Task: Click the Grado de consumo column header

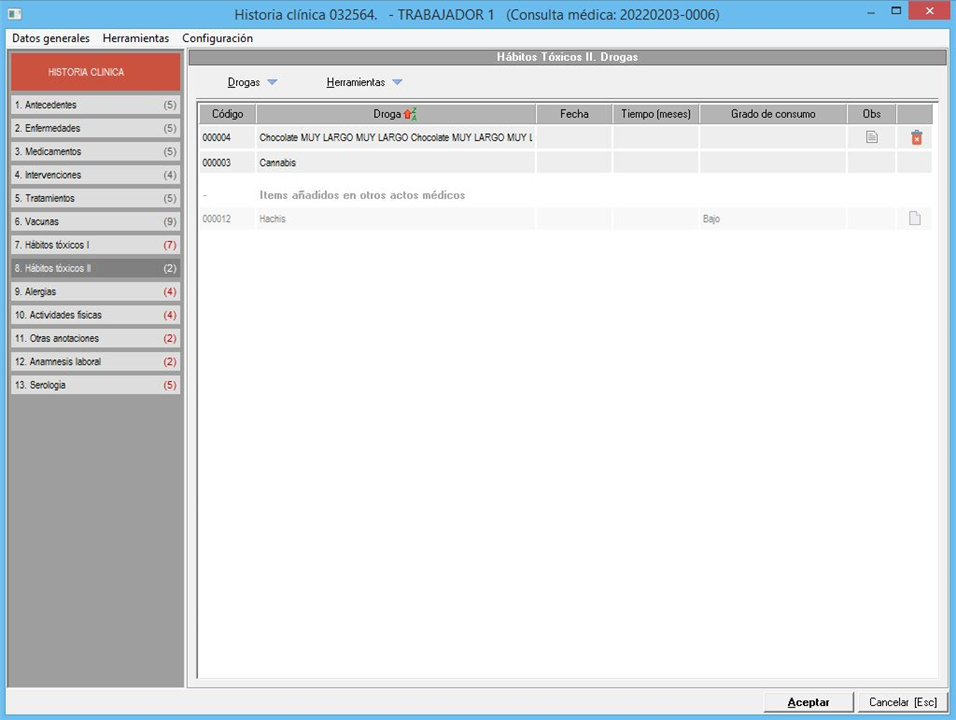Action: pos(773,114)
